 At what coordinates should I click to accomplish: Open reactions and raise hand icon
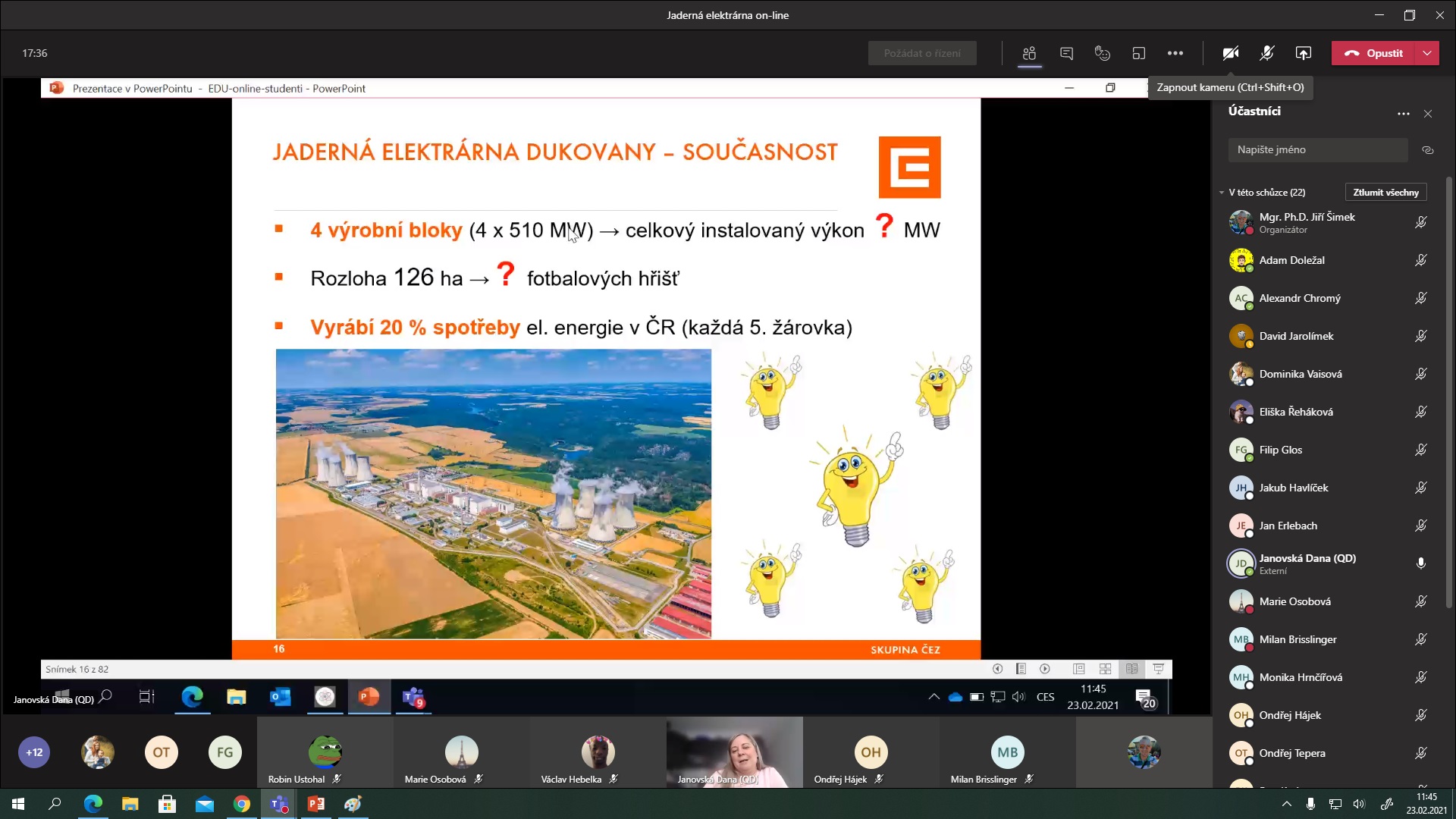click(1102, 53)
